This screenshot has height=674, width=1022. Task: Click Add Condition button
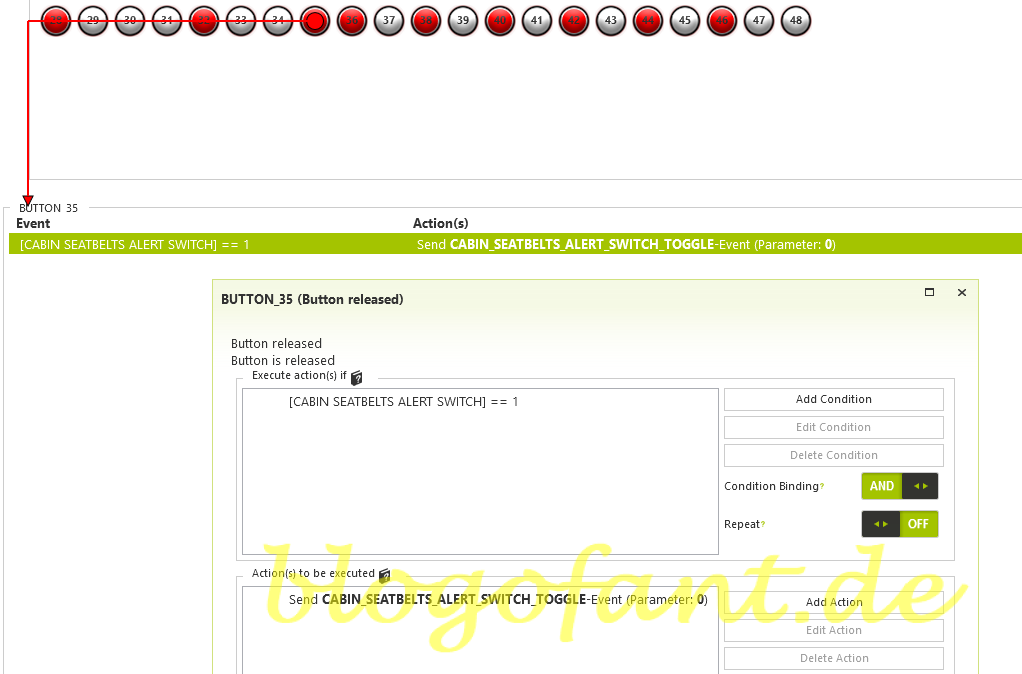click(833, 399)
